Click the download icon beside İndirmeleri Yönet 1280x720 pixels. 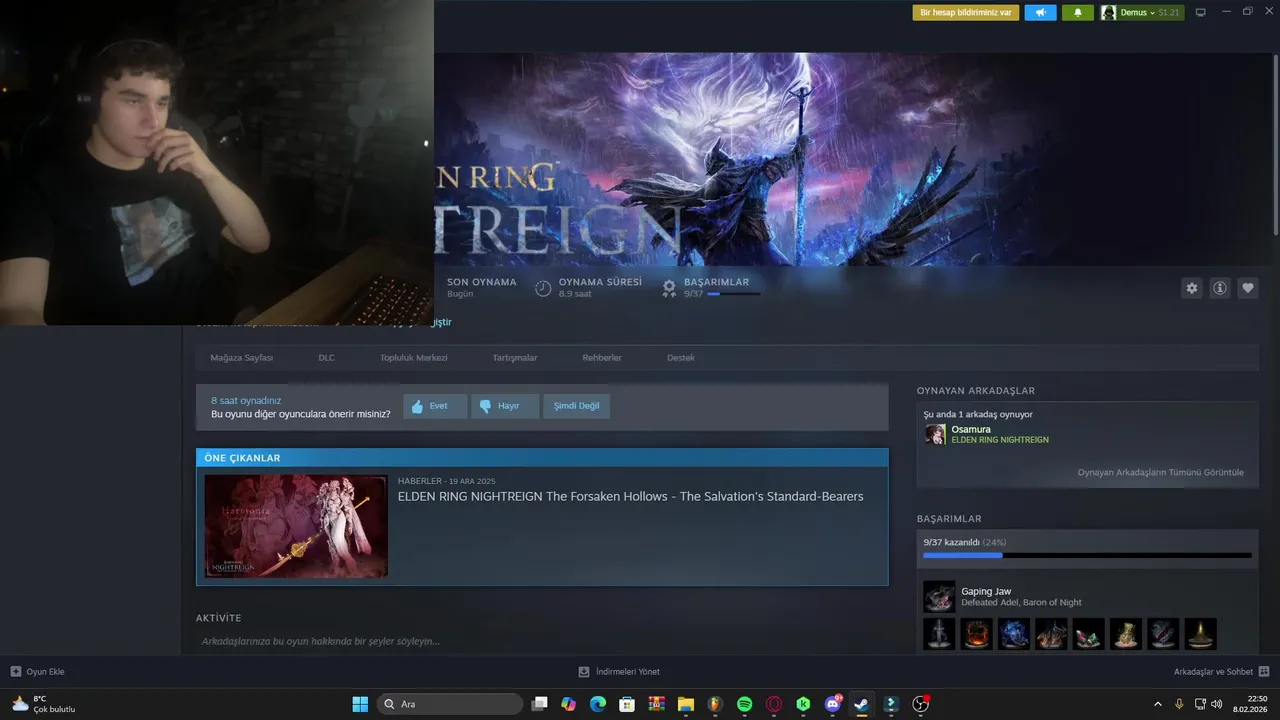pos(584,671)
